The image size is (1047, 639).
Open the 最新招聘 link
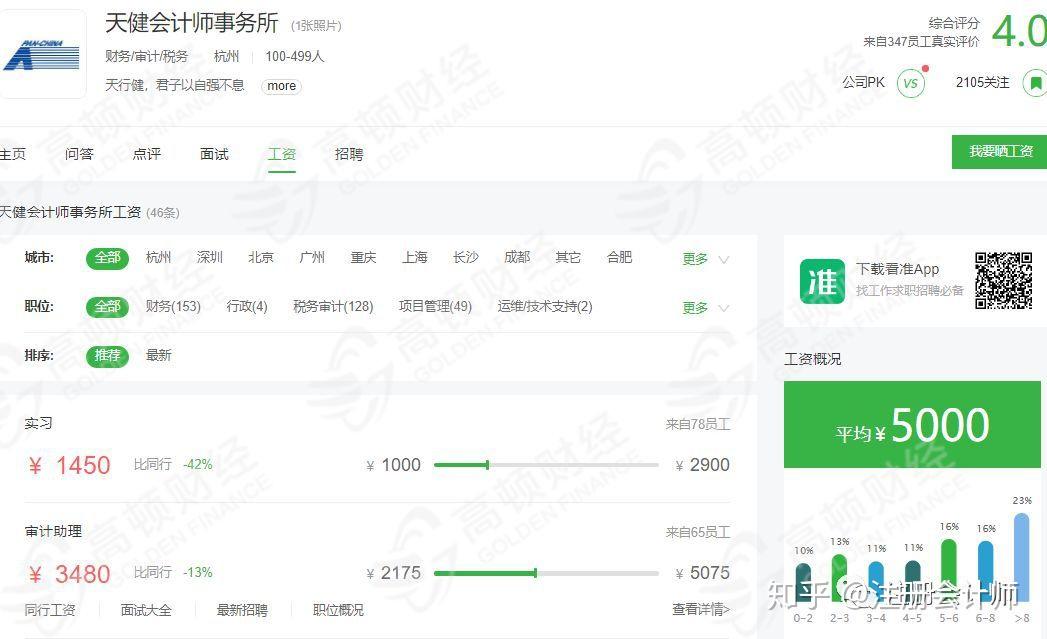(242, 610)
